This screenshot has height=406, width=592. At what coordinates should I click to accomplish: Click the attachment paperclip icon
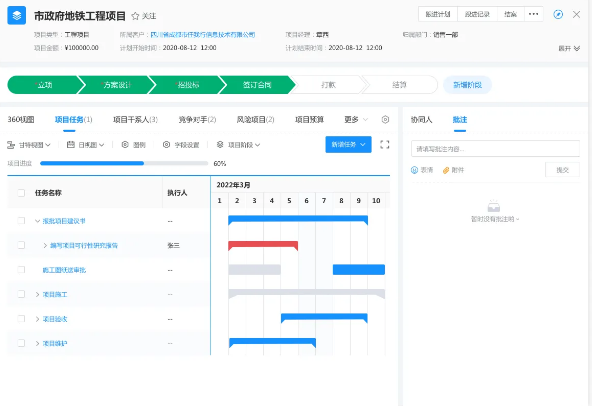pyautogui.click(x=446, y=170)
